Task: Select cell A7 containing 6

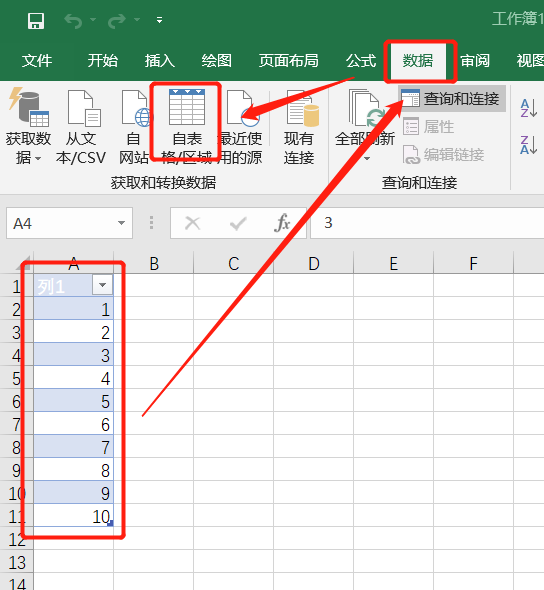Action: point(74,423)
